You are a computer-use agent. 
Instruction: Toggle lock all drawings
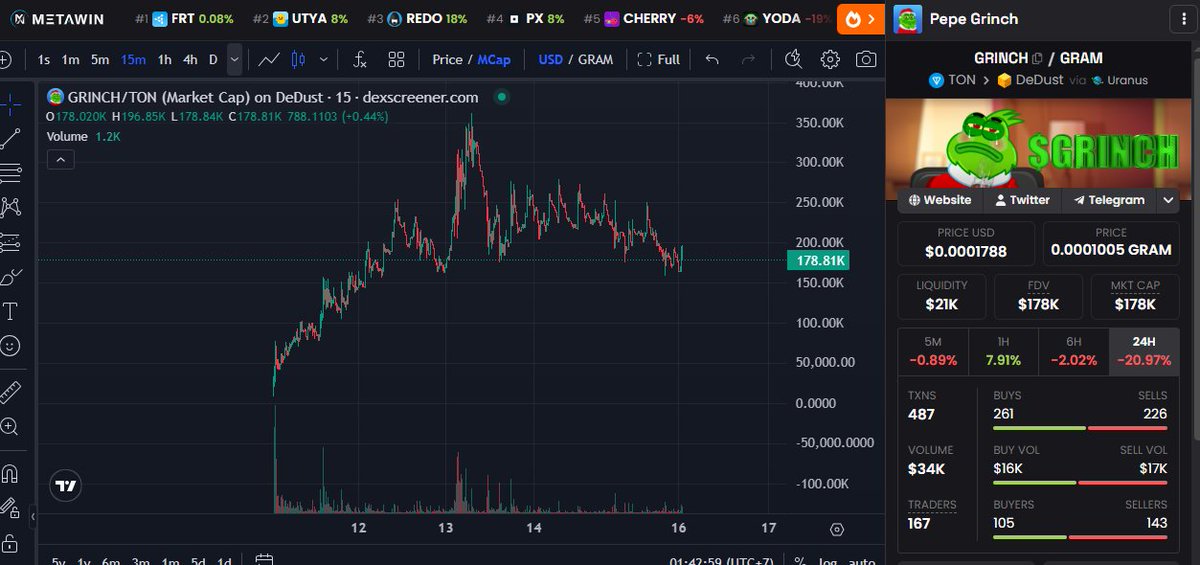9,543
